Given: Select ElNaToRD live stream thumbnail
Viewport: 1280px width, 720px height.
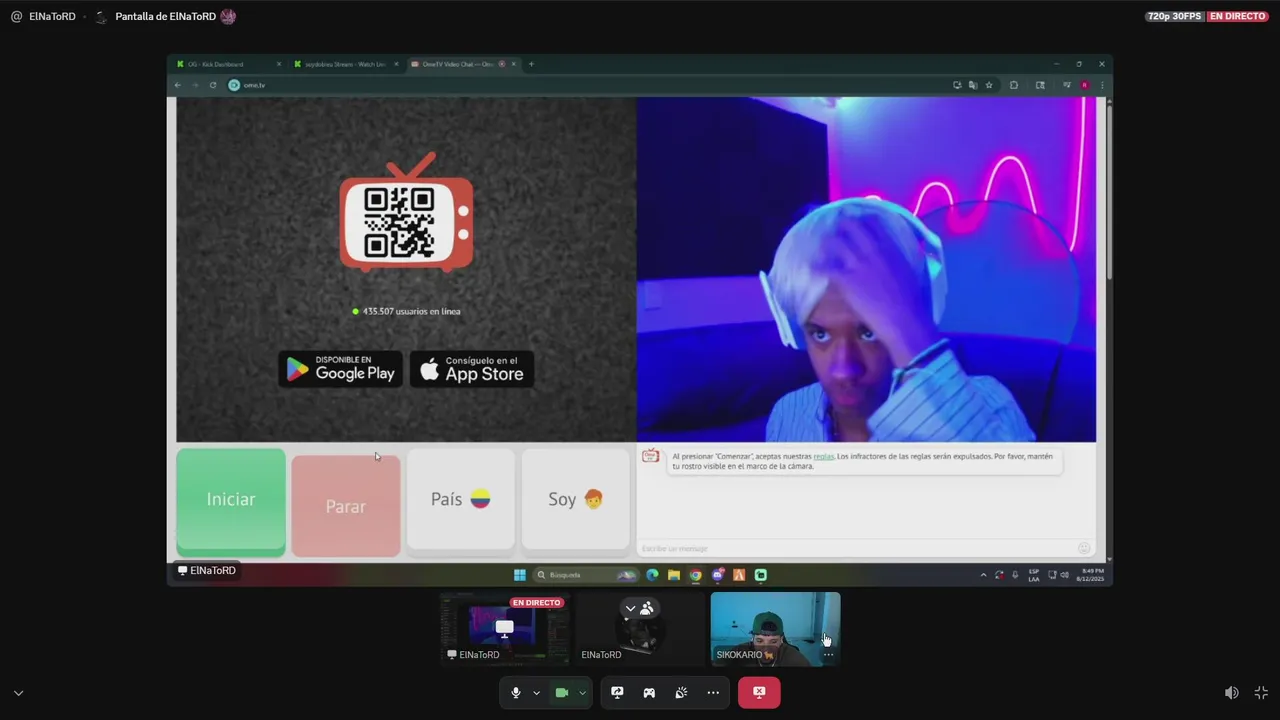Looking at the screenshot, I should (x=505, y=629).
